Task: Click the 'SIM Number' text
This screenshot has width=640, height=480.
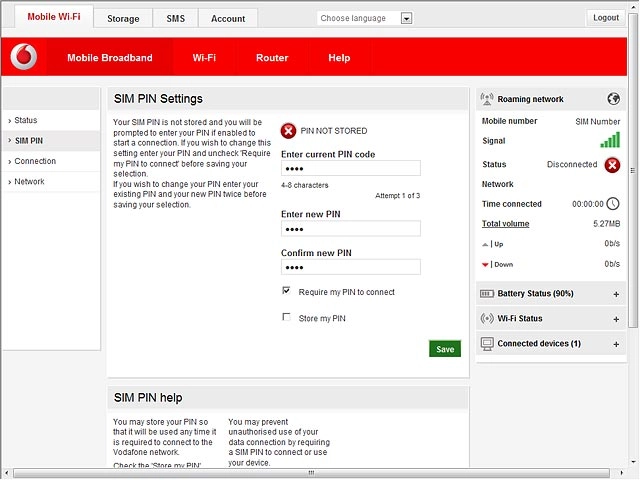Action: (598, 122)
